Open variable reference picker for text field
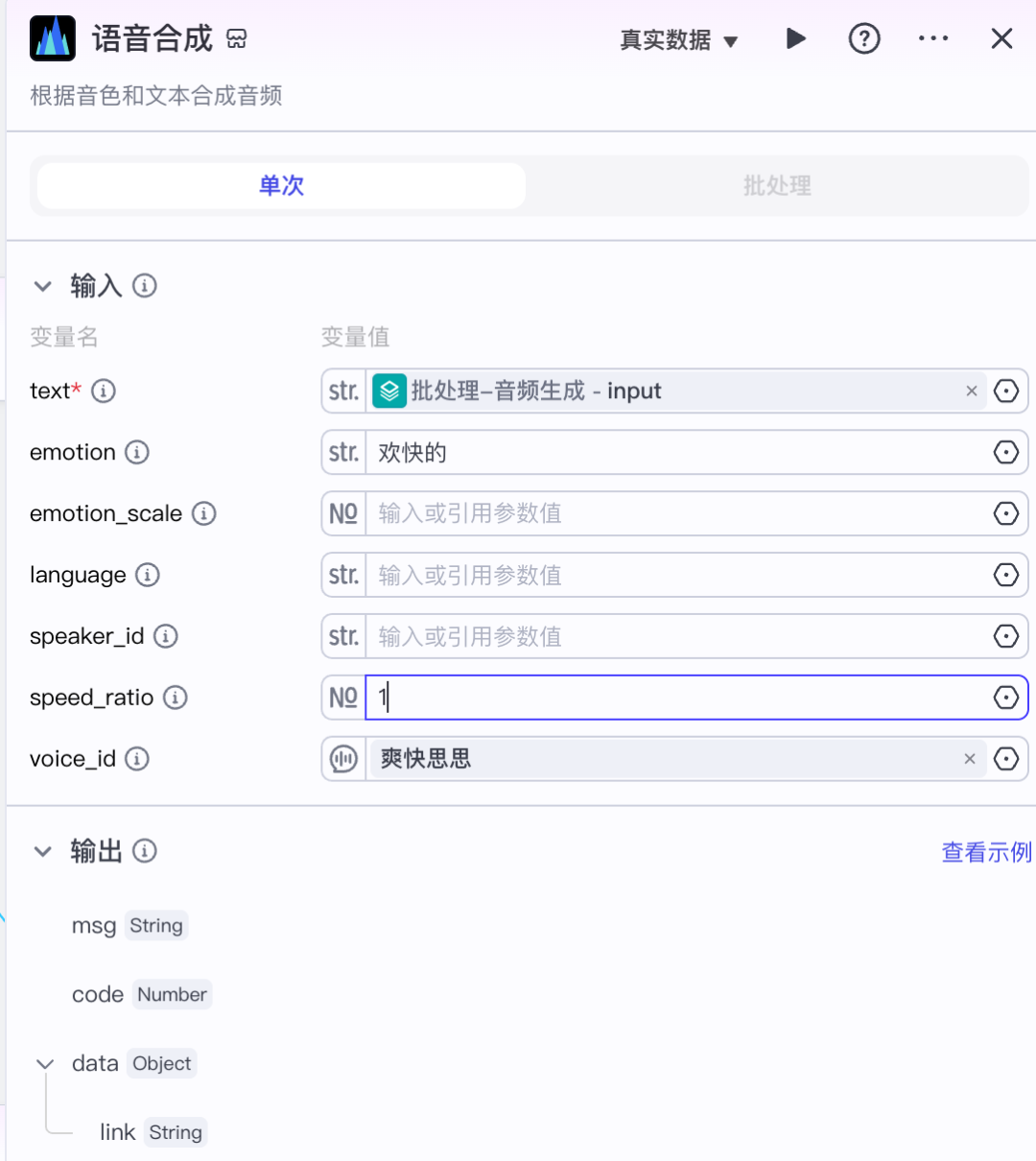The width and height of the screenshot is (1036, 1161). [x=1006, y=391]
